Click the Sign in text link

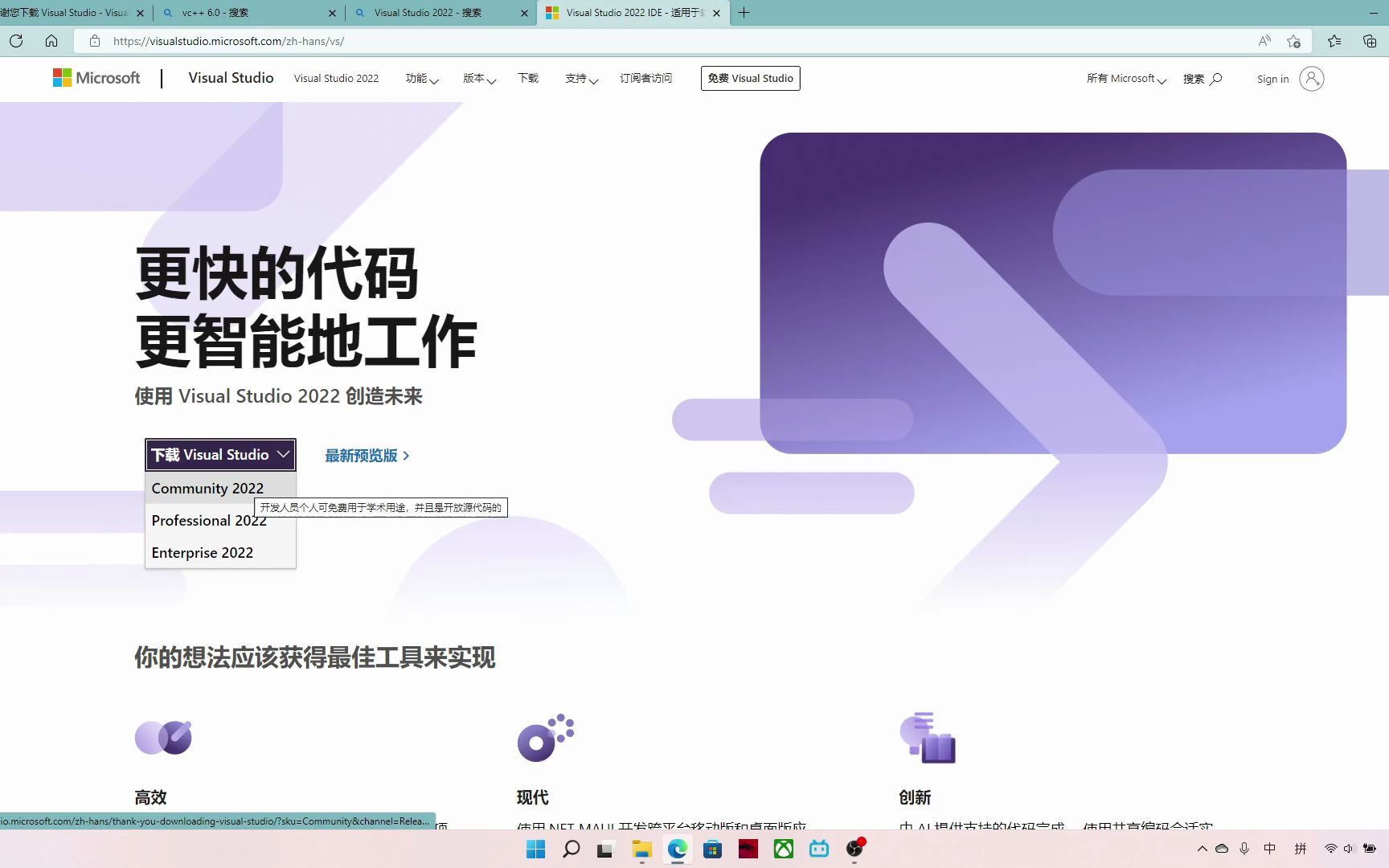click(1272, 79)
